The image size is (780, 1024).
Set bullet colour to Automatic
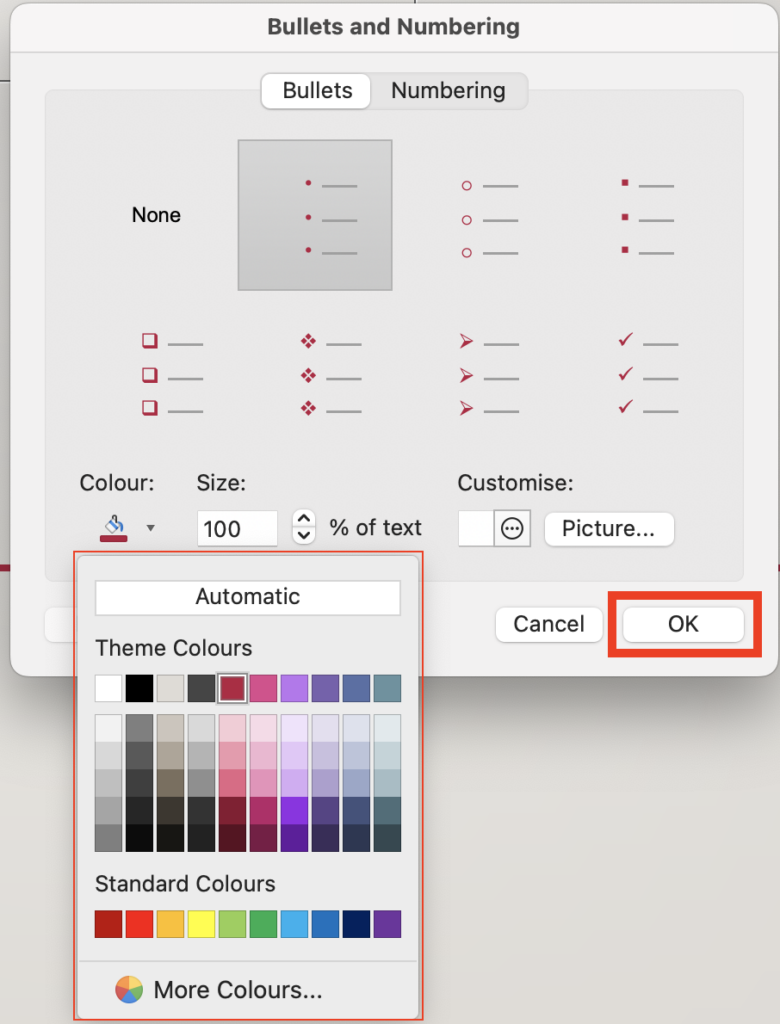[x=247, y=597]
